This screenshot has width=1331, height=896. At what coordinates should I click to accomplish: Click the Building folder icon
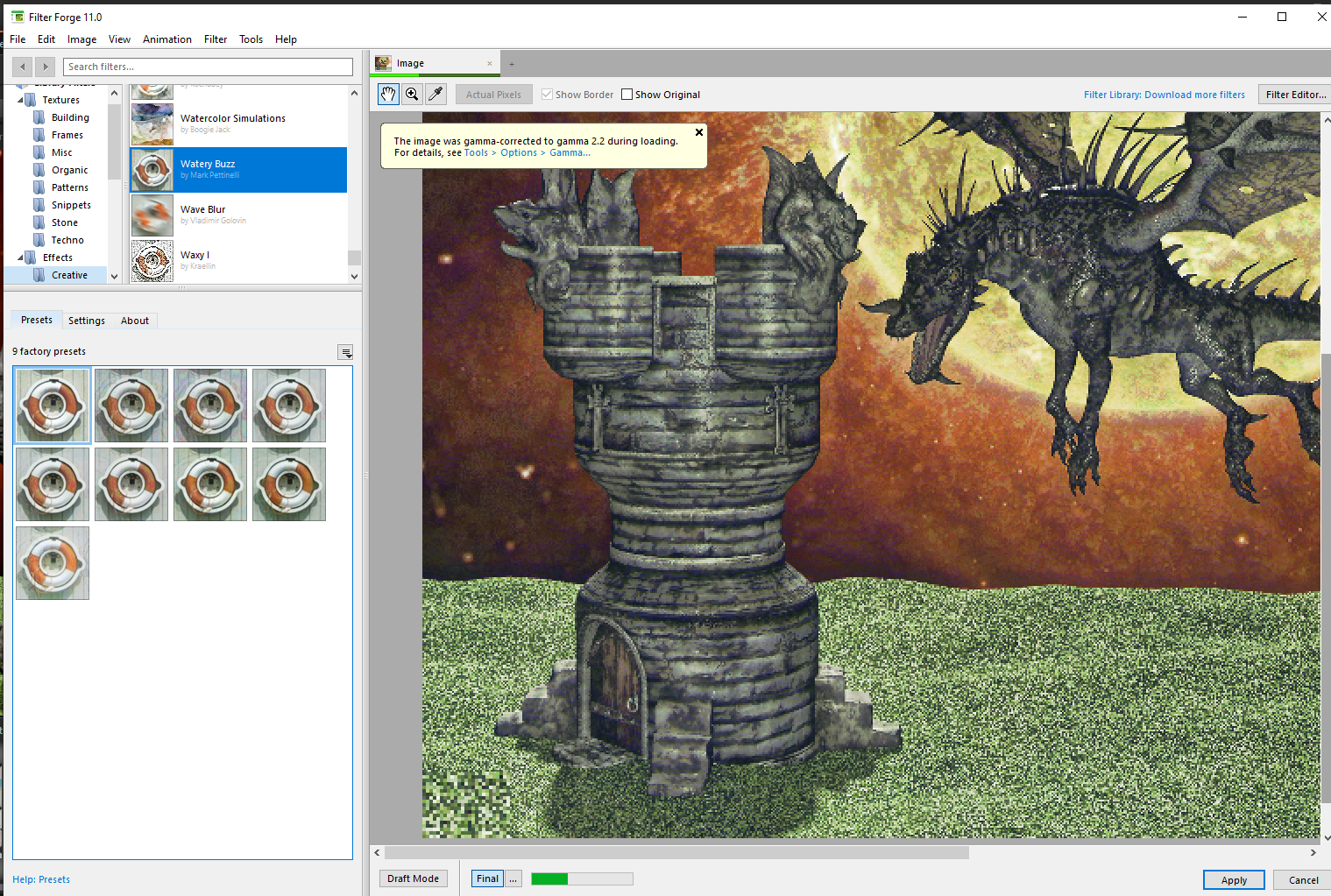(x=39, y=117)
